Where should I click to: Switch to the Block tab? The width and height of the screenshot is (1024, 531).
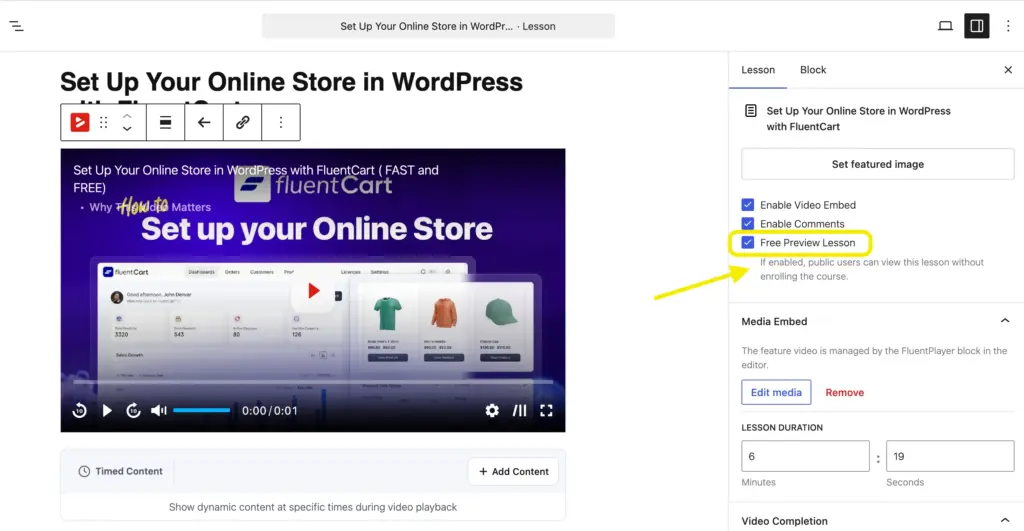(x=813, y=70)
